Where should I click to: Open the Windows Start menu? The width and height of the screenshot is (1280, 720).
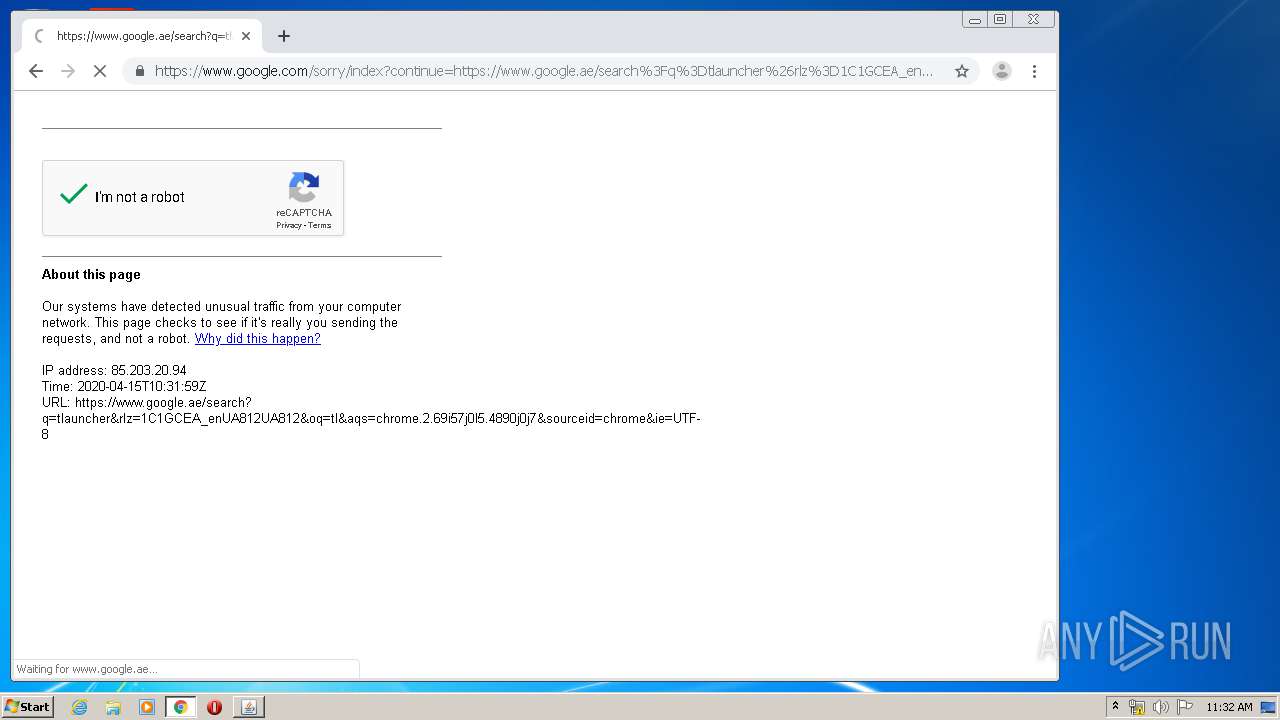(27, 706)
